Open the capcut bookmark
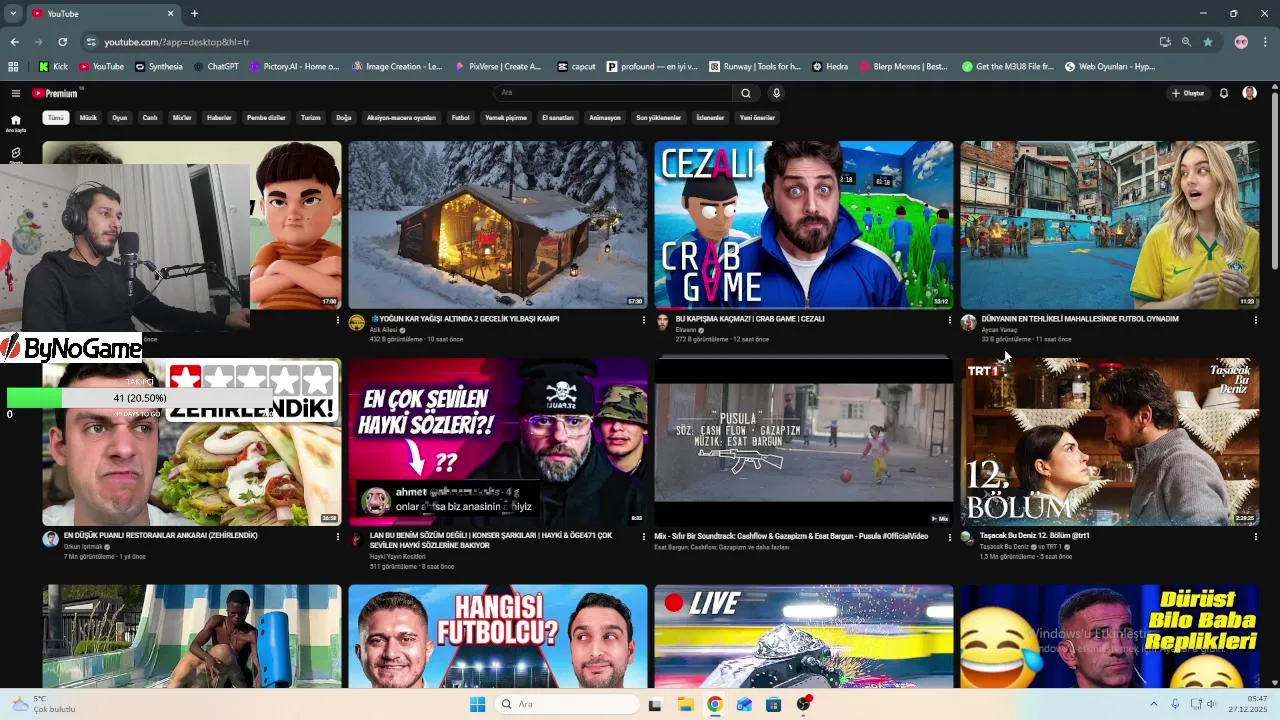The image size is (1280, 720). coord(577,67)
